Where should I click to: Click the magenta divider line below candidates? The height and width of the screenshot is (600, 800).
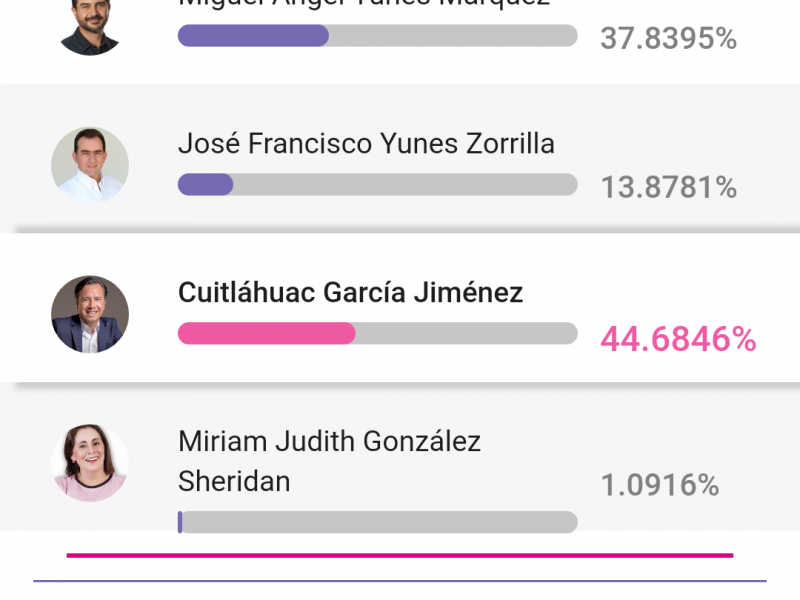point(400,555)
